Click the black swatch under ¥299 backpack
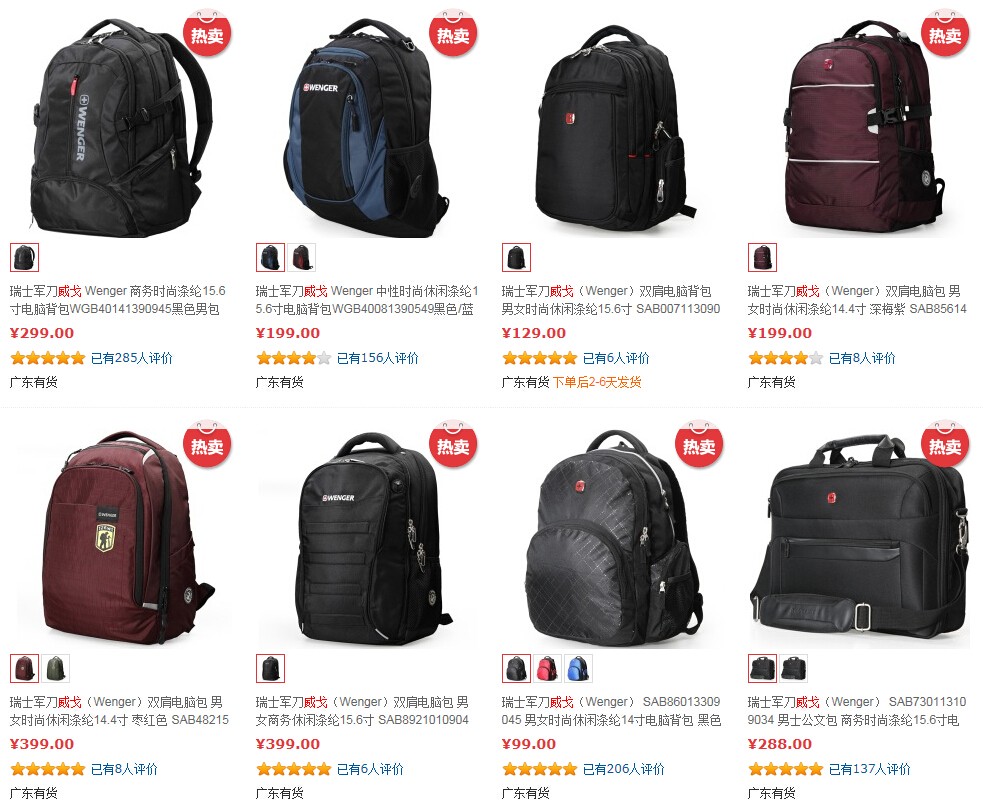Viewport: 988px width, 812px height. [25, 258]
